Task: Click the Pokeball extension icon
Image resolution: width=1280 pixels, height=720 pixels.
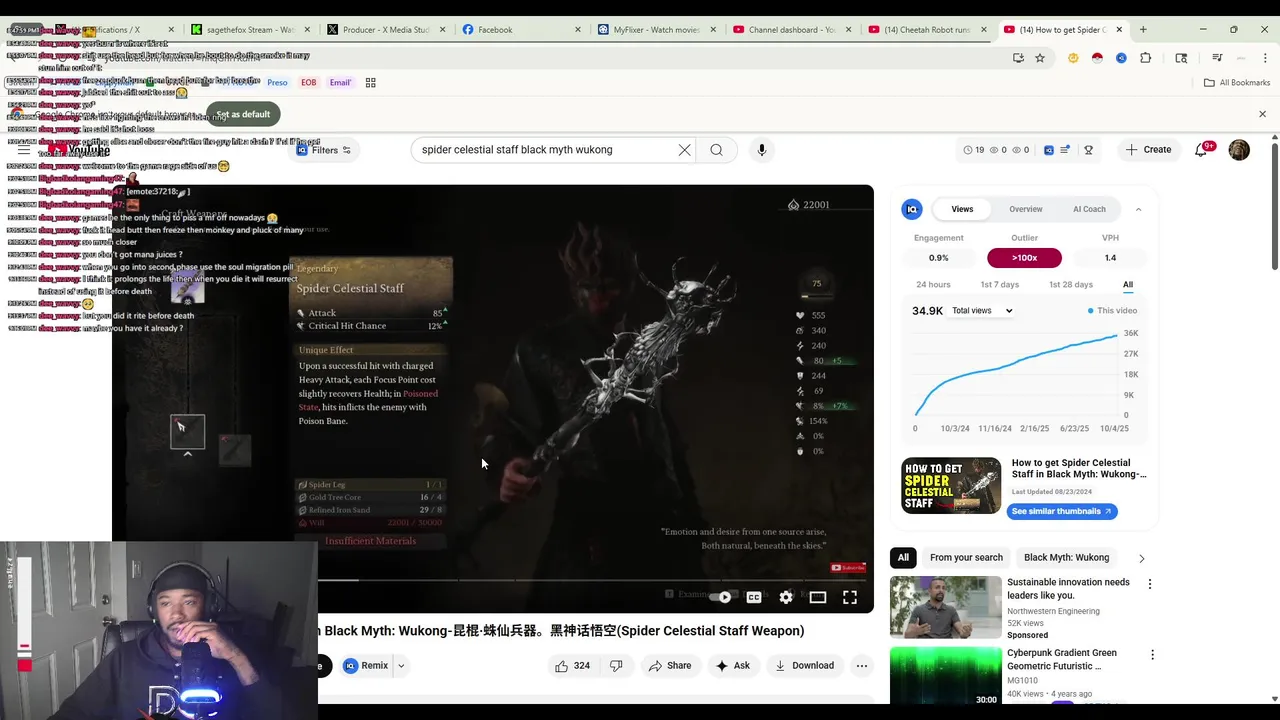Action: (1097, 58)
